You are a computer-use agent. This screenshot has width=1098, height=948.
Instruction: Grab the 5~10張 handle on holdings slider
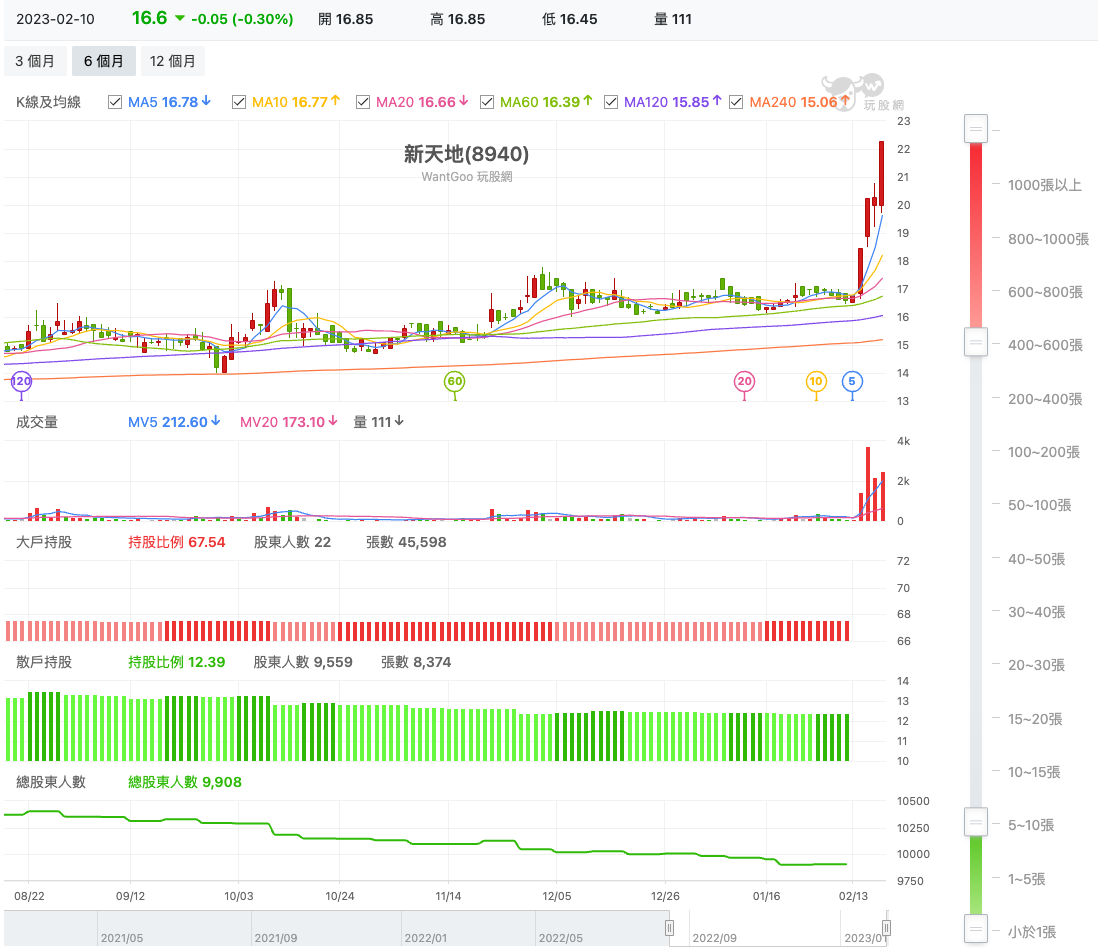[x=975, y=822]
